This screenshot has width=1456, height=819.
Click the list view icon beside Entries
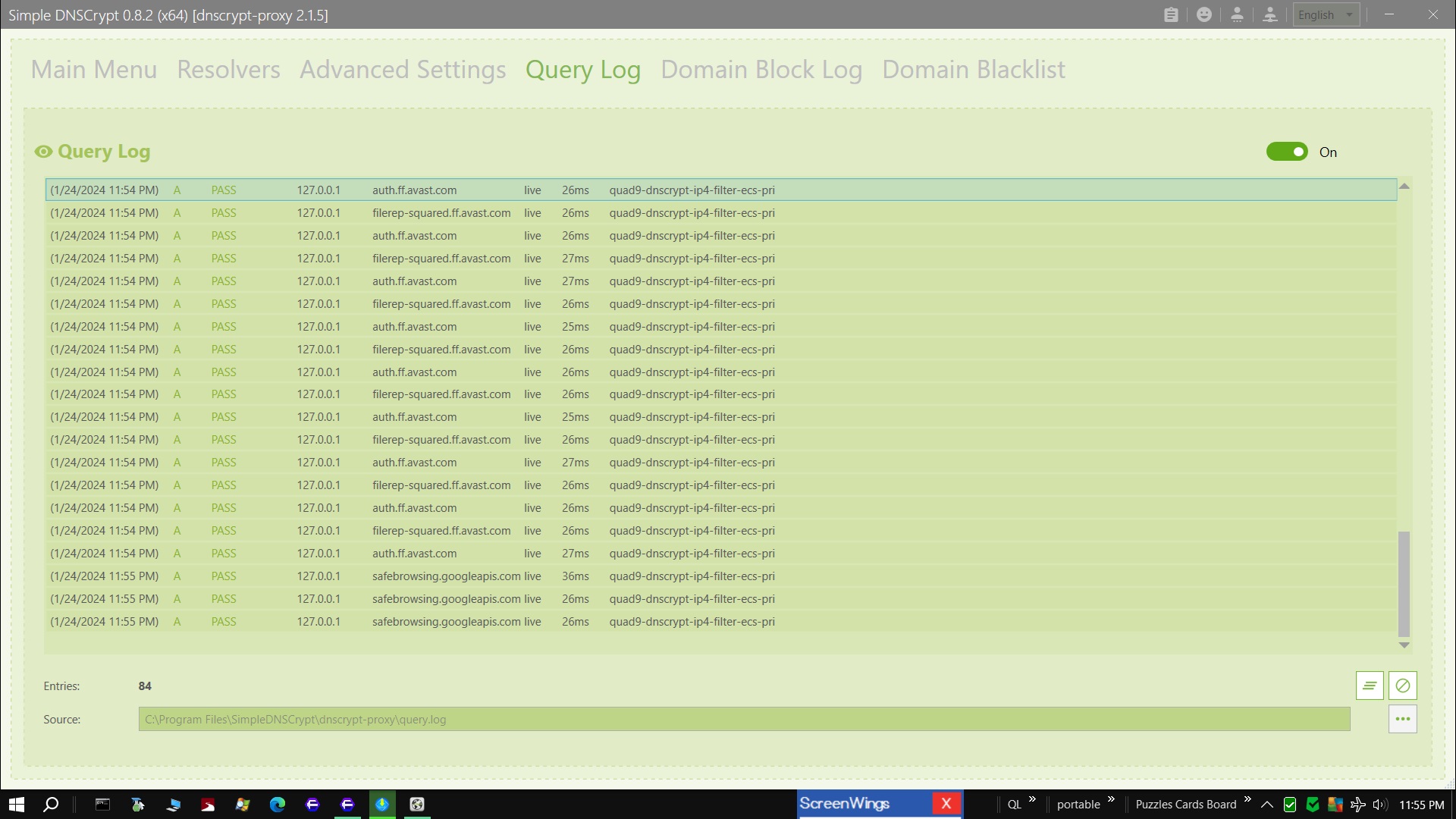[1370, 686]
